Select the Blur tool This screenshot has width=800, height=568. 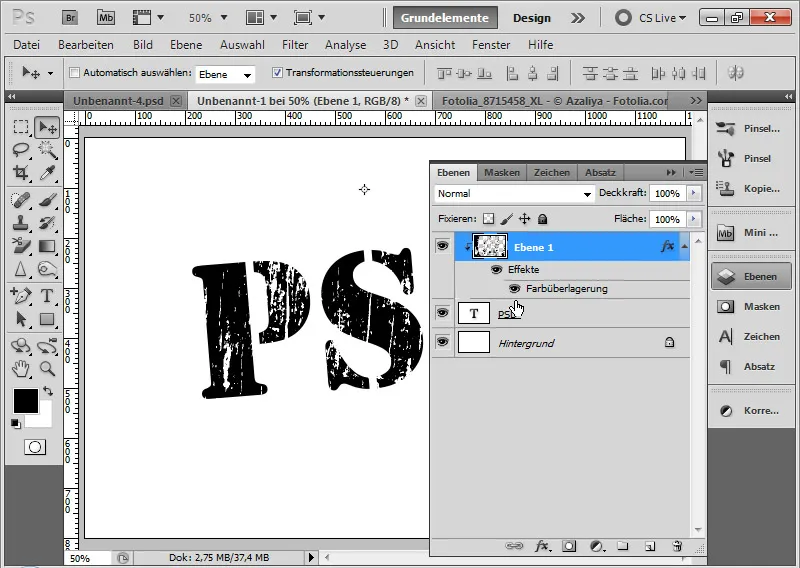click(x=21, y=269)
